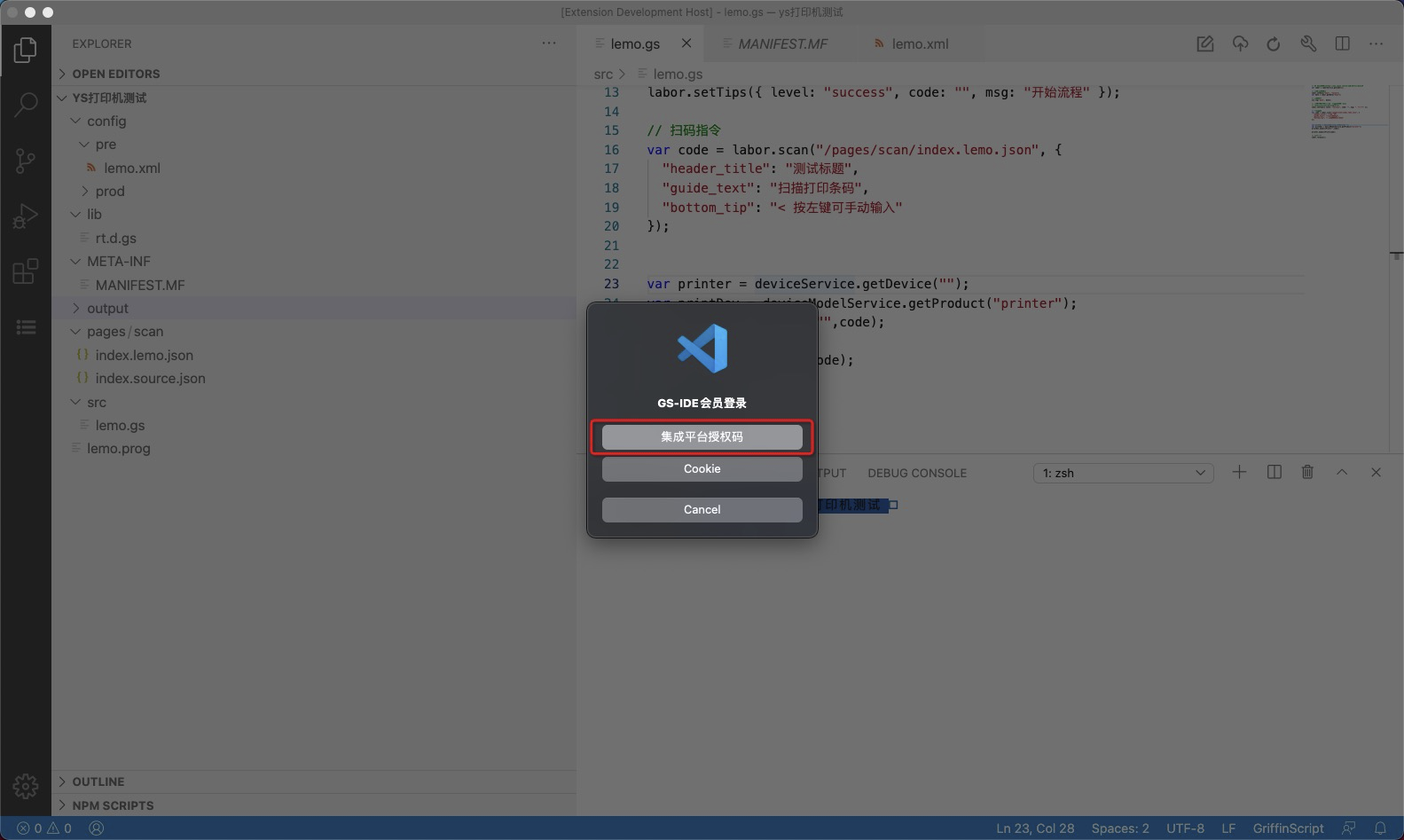Viewport: 1404px width, 840px height.
Task: Open the Explorer view in activity bar
Action: click(26, 50)
